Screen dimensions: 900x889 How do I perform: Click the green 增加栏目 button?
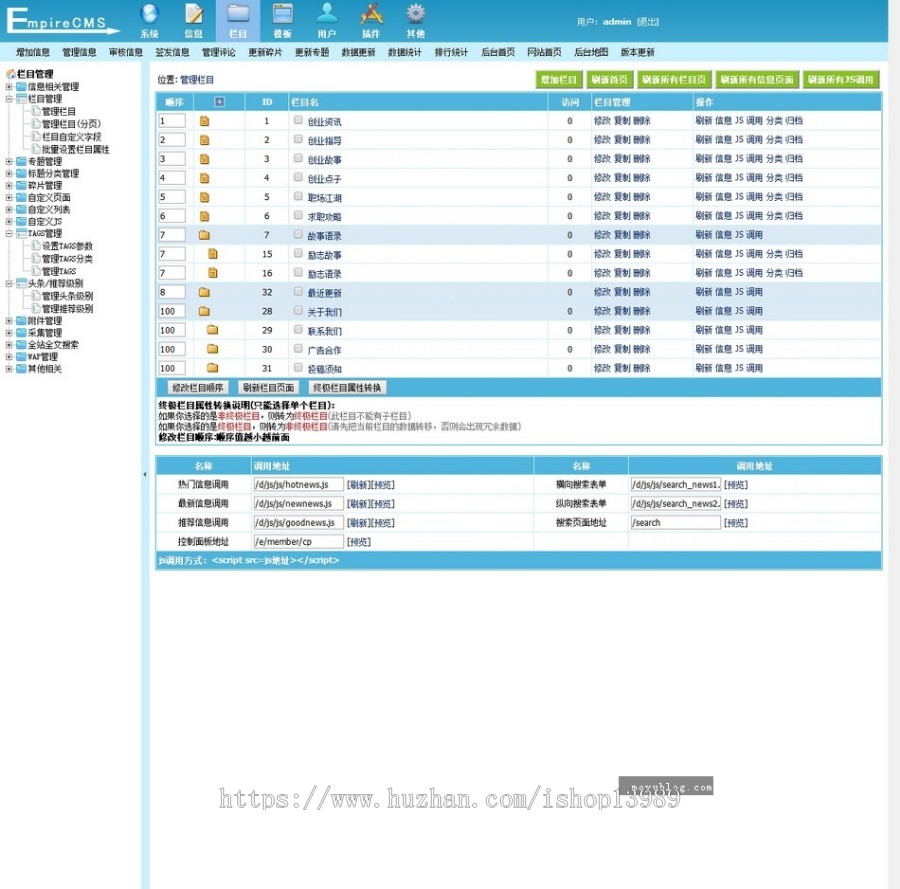[558, 80]
